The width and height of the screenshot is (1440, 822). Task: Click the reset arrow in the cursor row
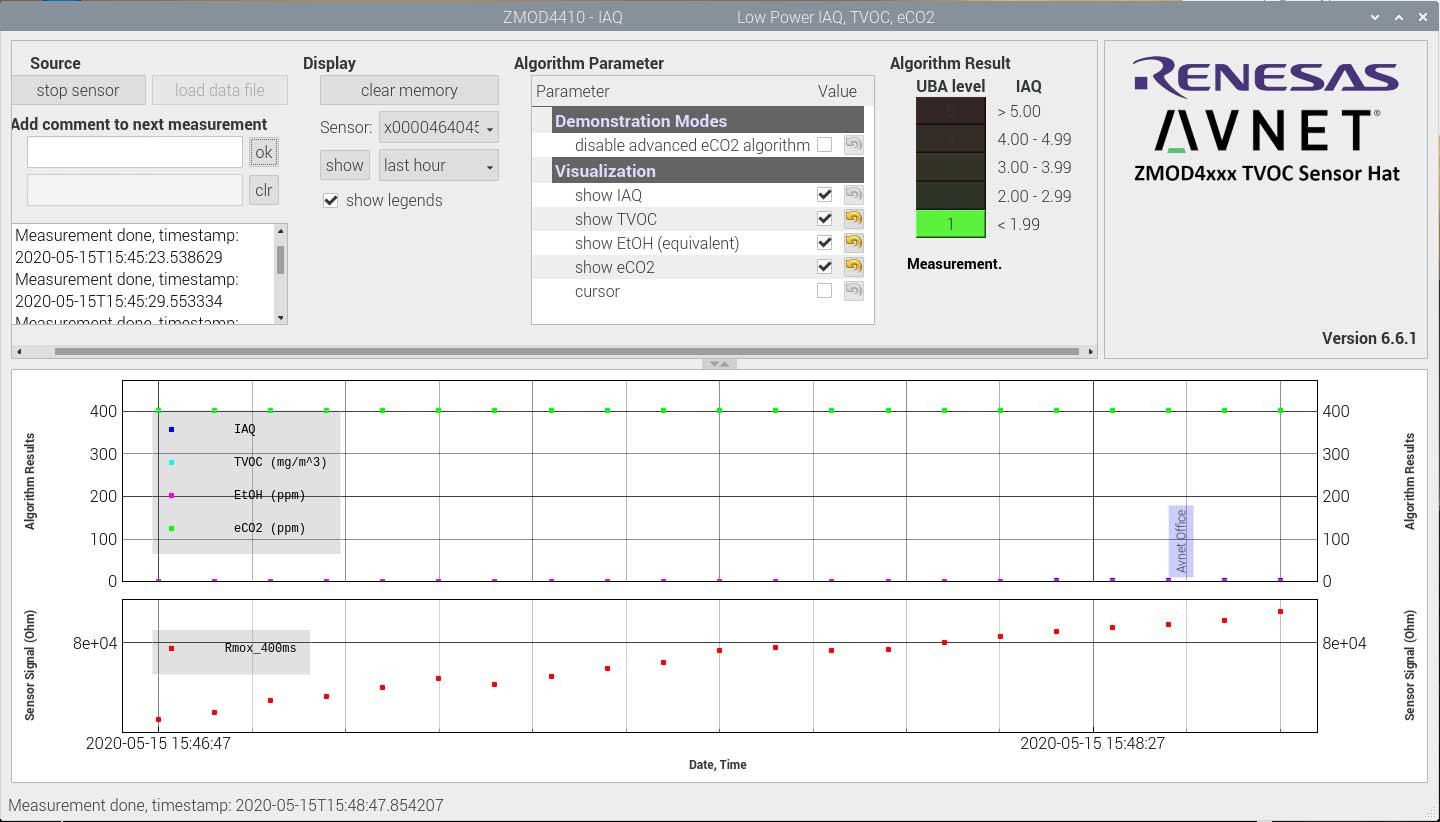pyautogui.click(x=853, y=291)
